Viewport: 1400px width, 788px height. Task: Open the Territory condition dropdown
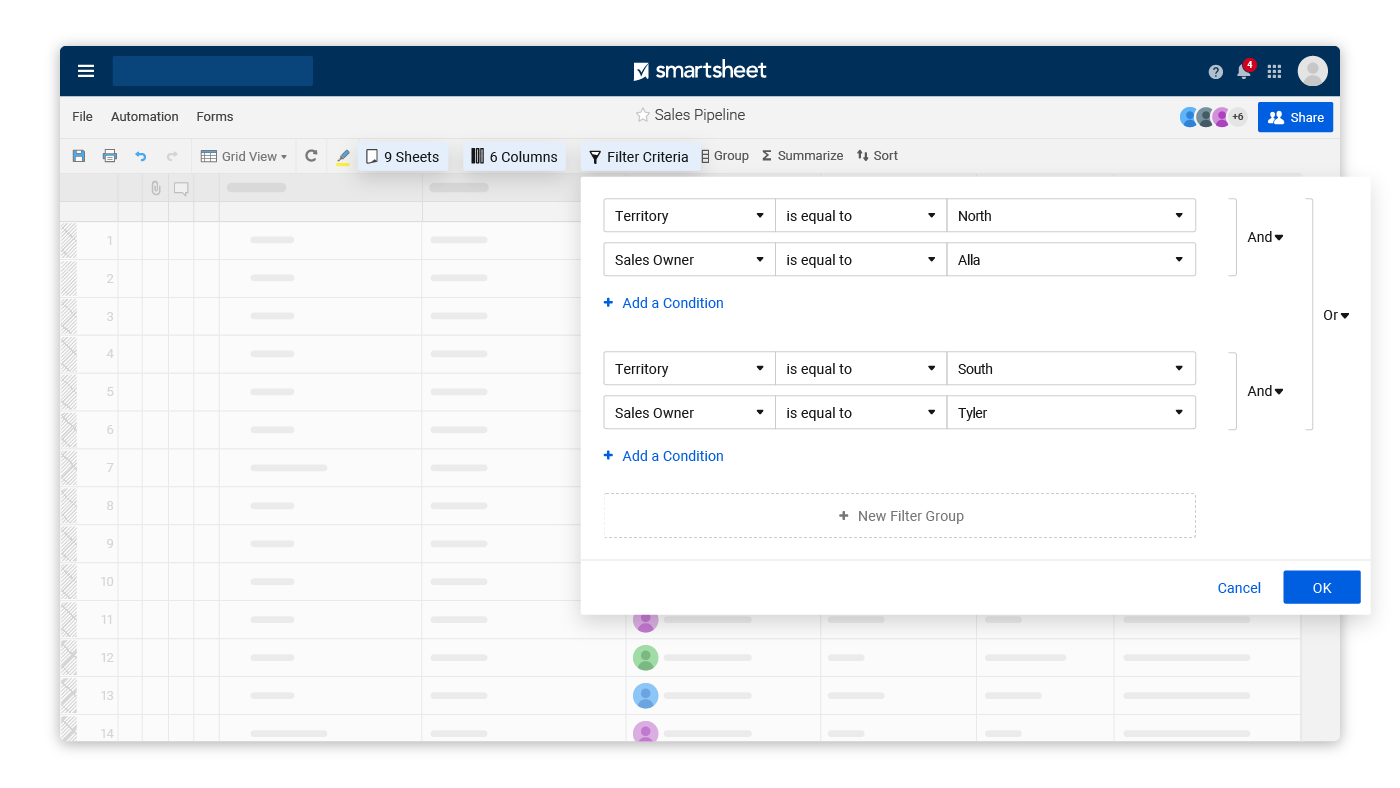coord(688,215)
